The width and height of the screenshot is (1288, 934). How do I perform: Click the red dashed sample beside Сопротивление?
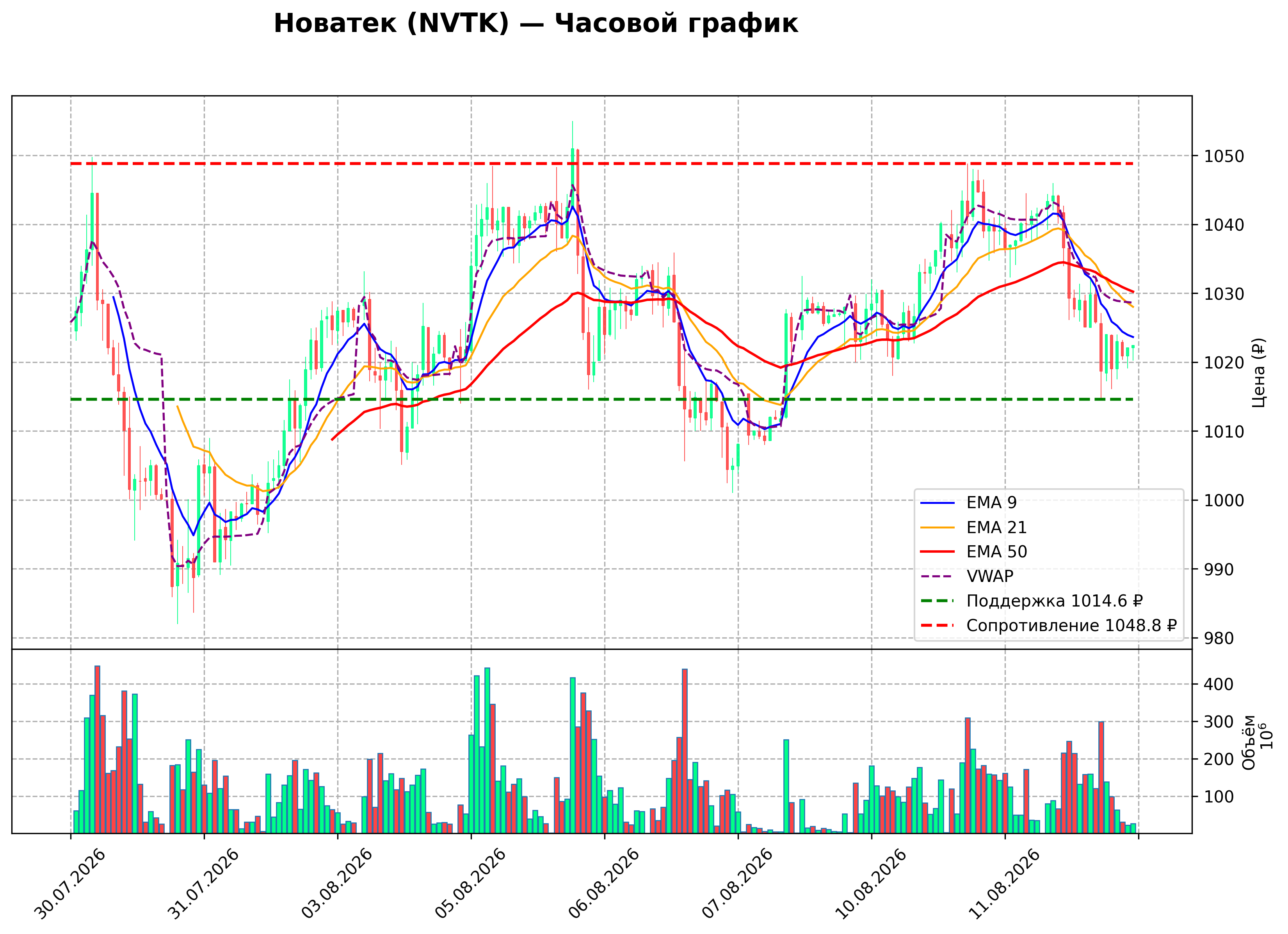click(x=938, y=625)
